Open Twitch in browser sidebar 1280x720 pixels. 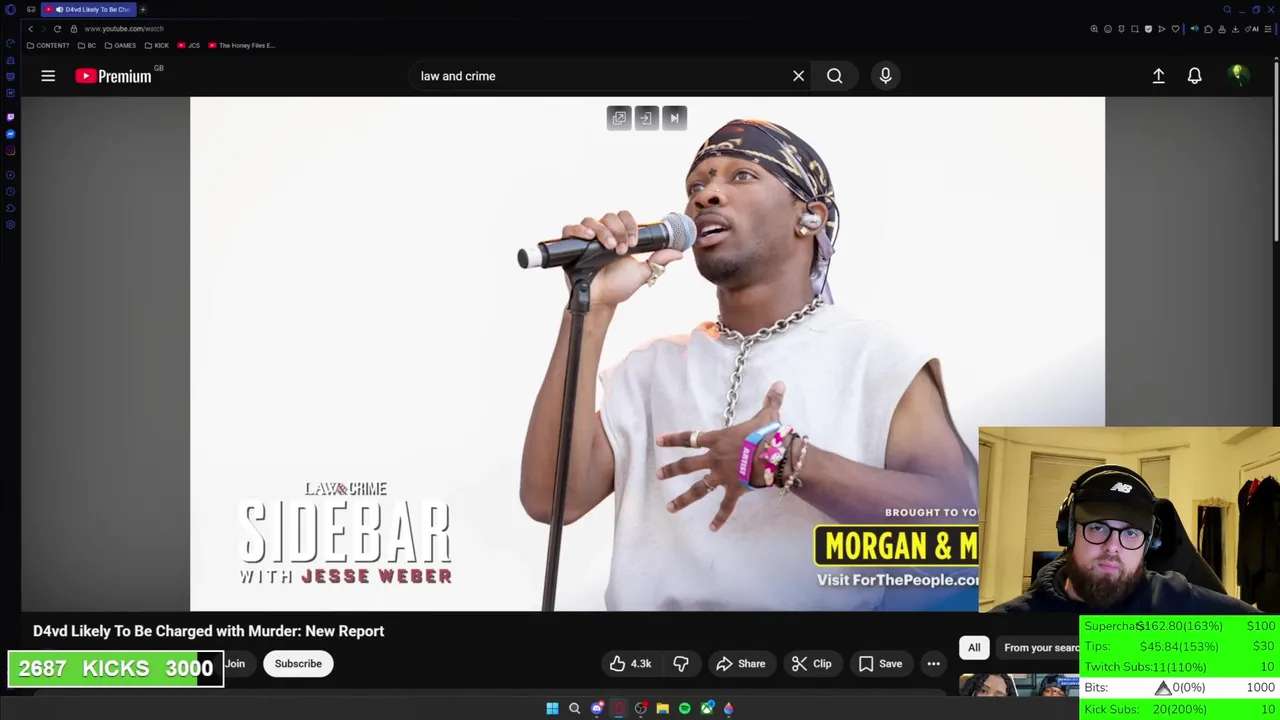point(10,117)
